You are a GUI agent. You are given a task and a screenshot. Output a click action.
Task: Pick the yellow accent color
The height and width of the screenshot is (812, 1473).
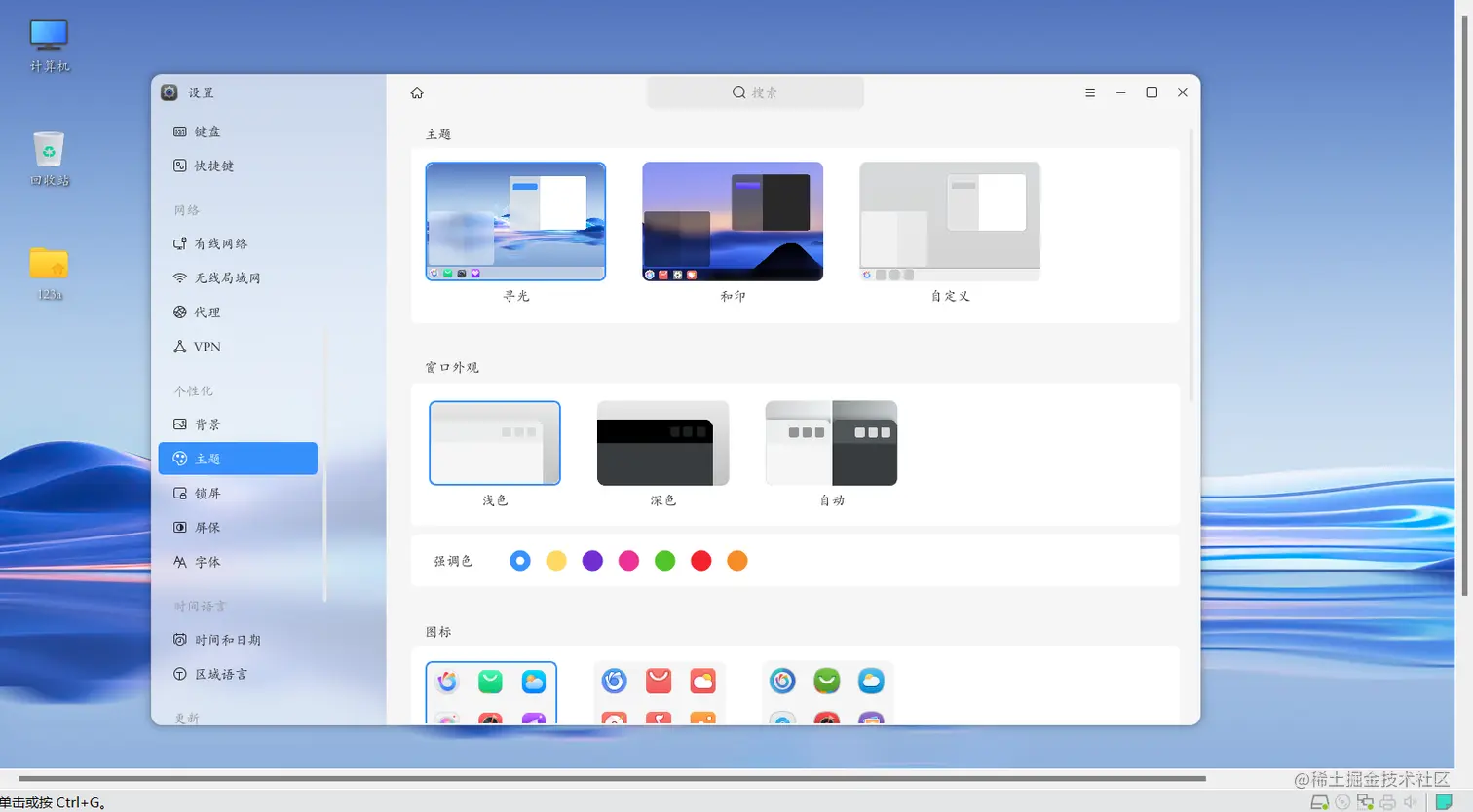coord(556,561)
